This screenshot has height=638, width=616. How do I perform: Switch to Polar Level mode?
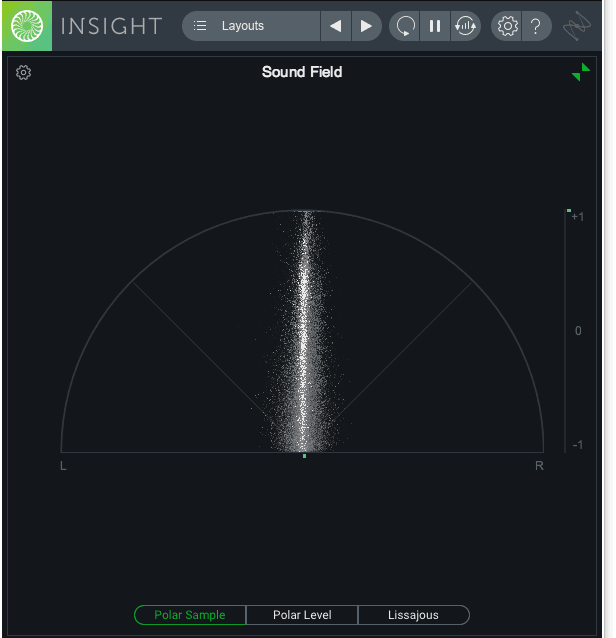(x=302, y=615)
